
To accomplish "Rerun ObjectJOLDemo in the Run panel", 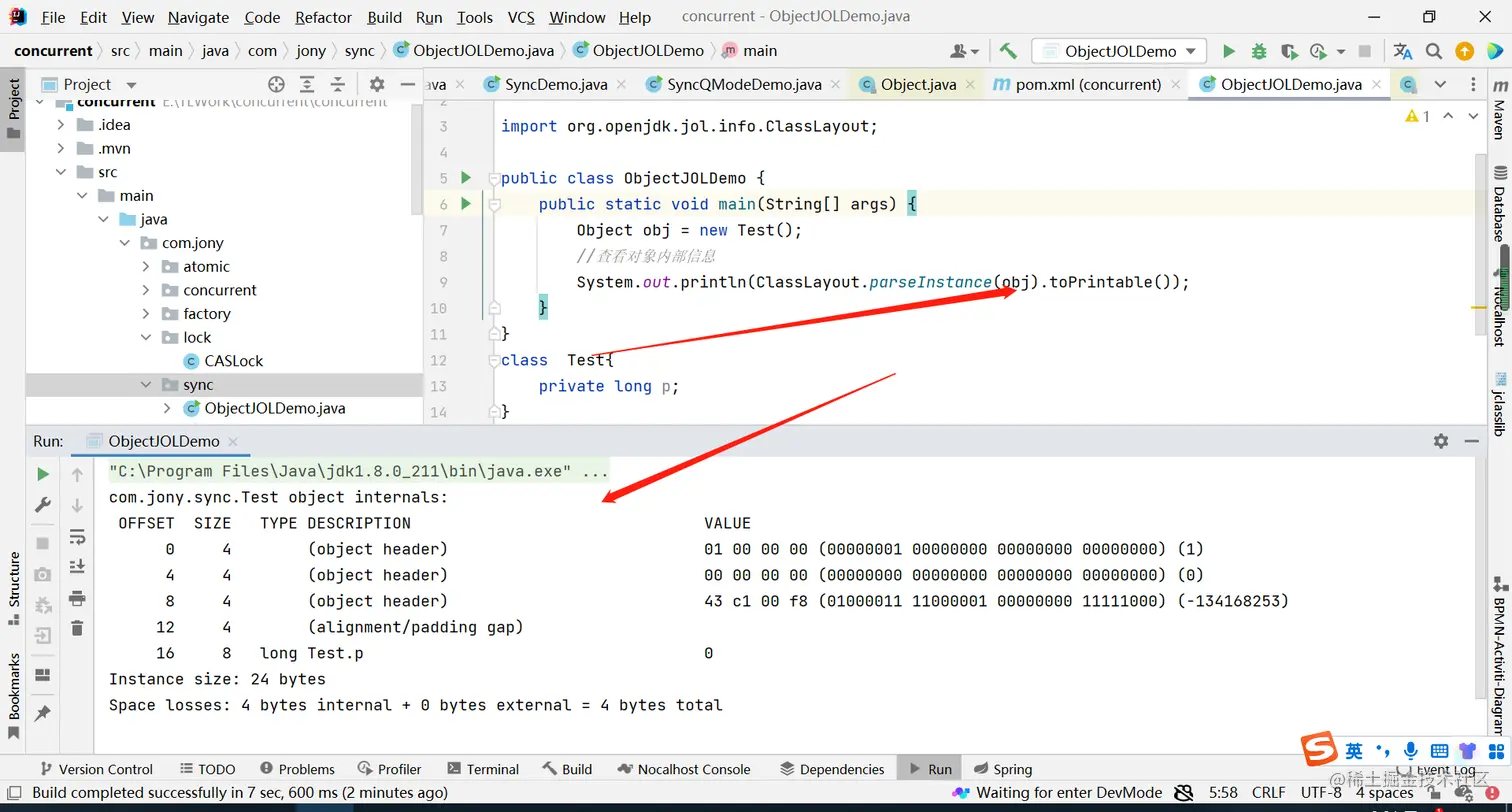I will click(x=43, y=474).
